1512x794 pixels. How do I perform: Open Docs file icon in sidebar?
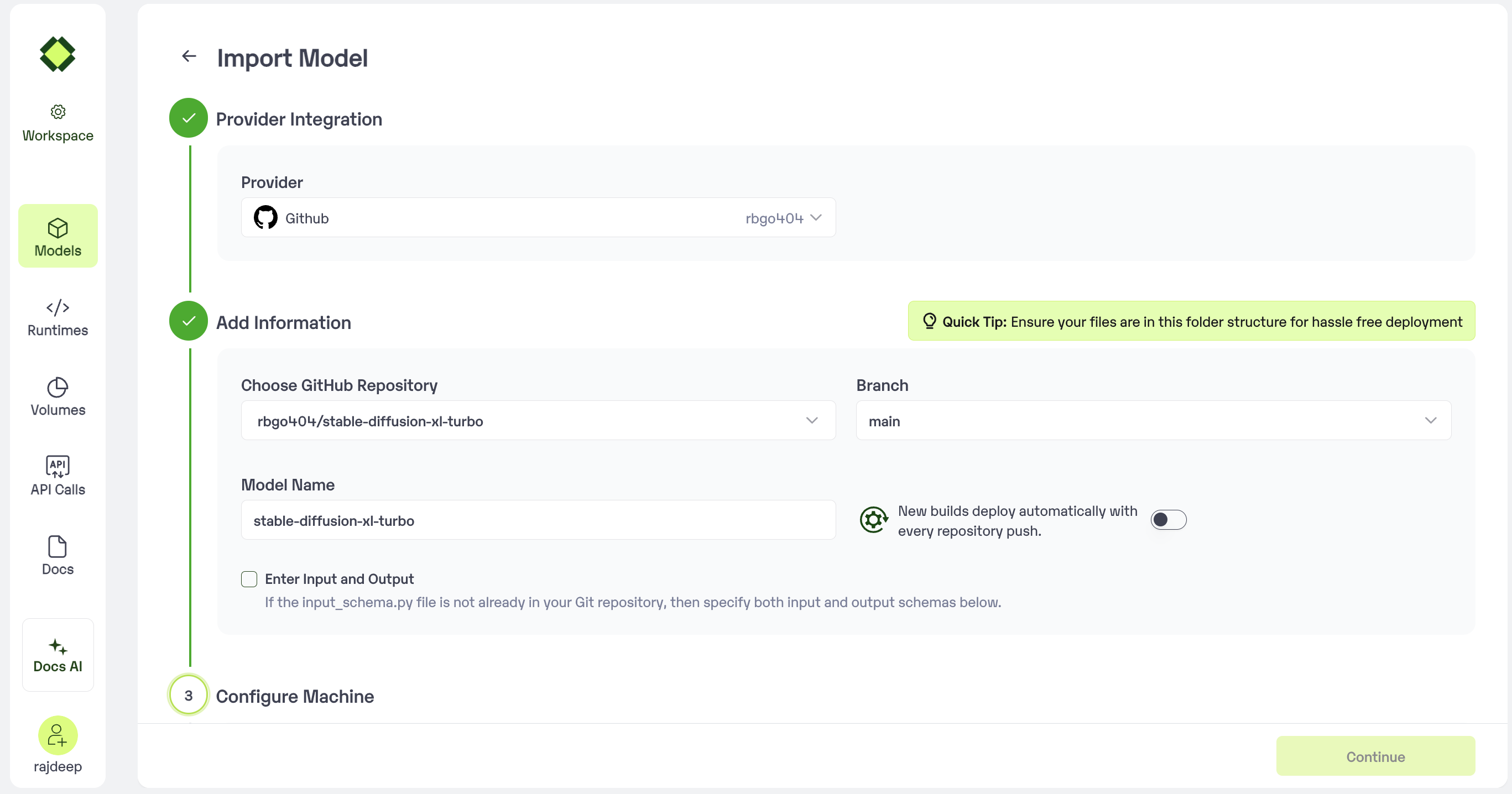tap(58, 546)
